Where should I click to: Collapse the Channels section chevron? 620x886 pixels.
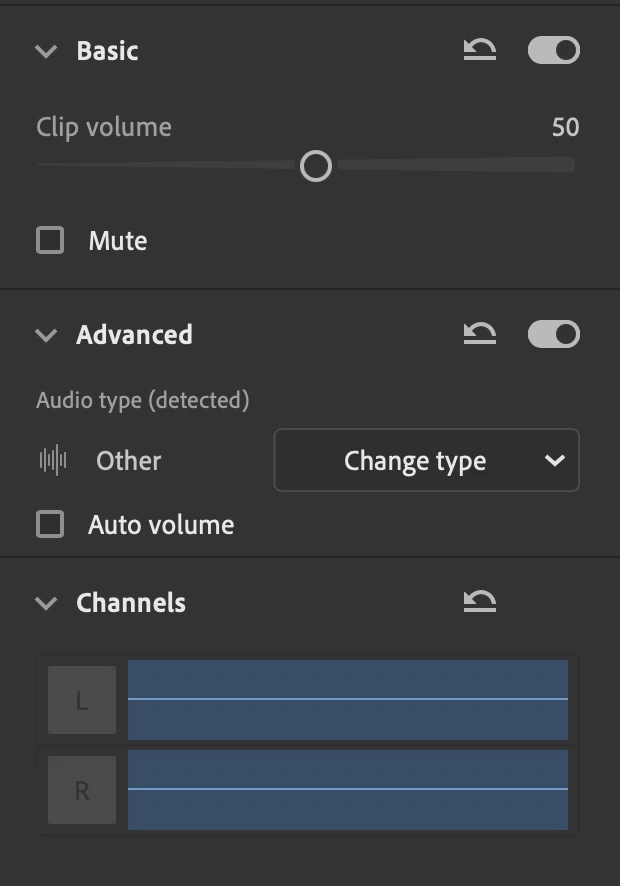[x=46, y=603]
